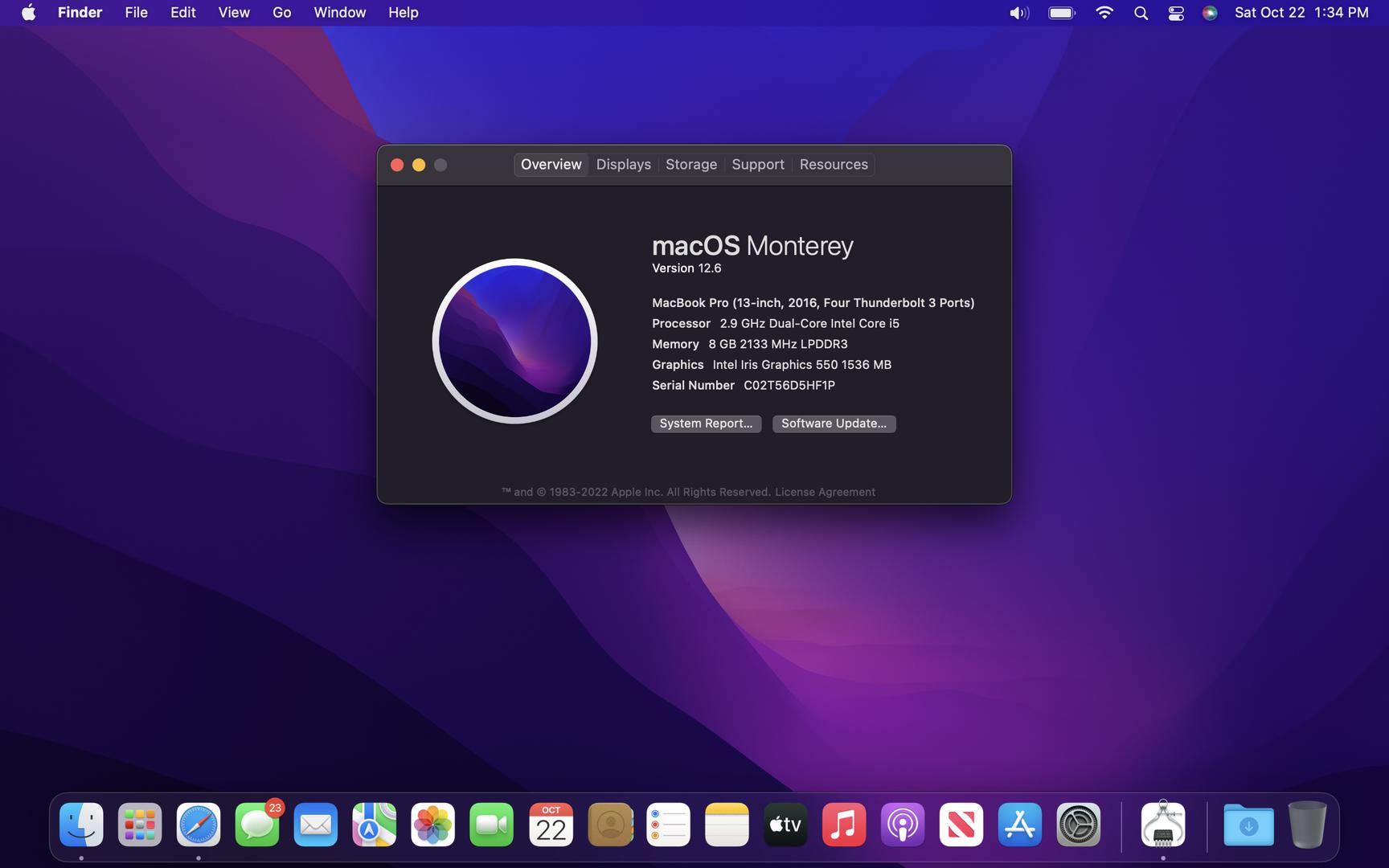The height and width of the screenshot is (868, 1389).
Task: Click the Trash in the Dock
Action: point(1307,825)
